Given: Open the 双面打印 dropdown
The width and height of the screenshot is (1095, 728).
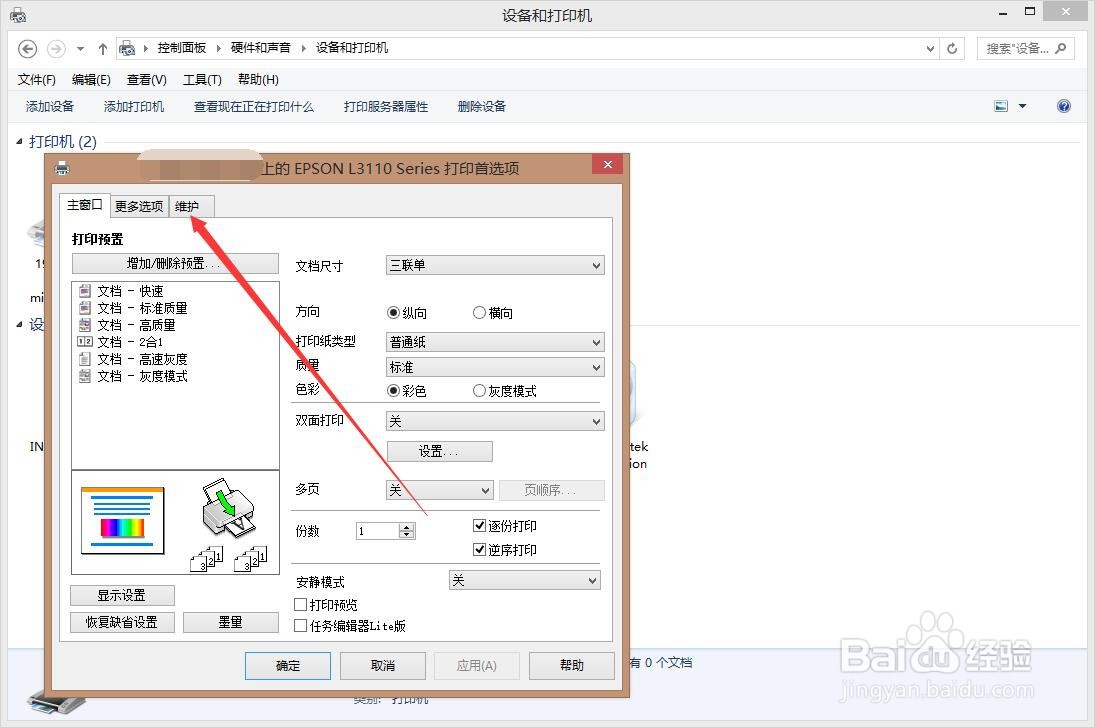Looking at the screenshot, I should click(495, 421).
